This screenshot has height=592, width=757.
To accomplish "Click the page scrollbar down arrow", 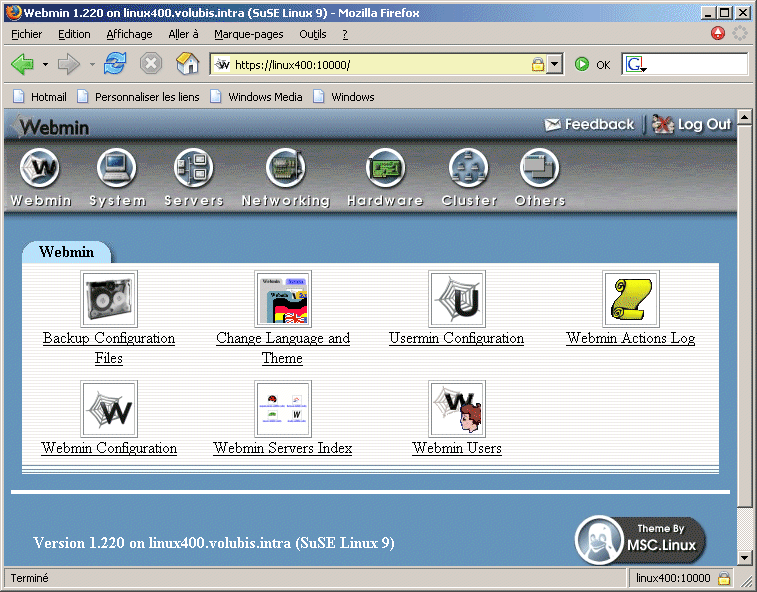I will tap(744, 558).
